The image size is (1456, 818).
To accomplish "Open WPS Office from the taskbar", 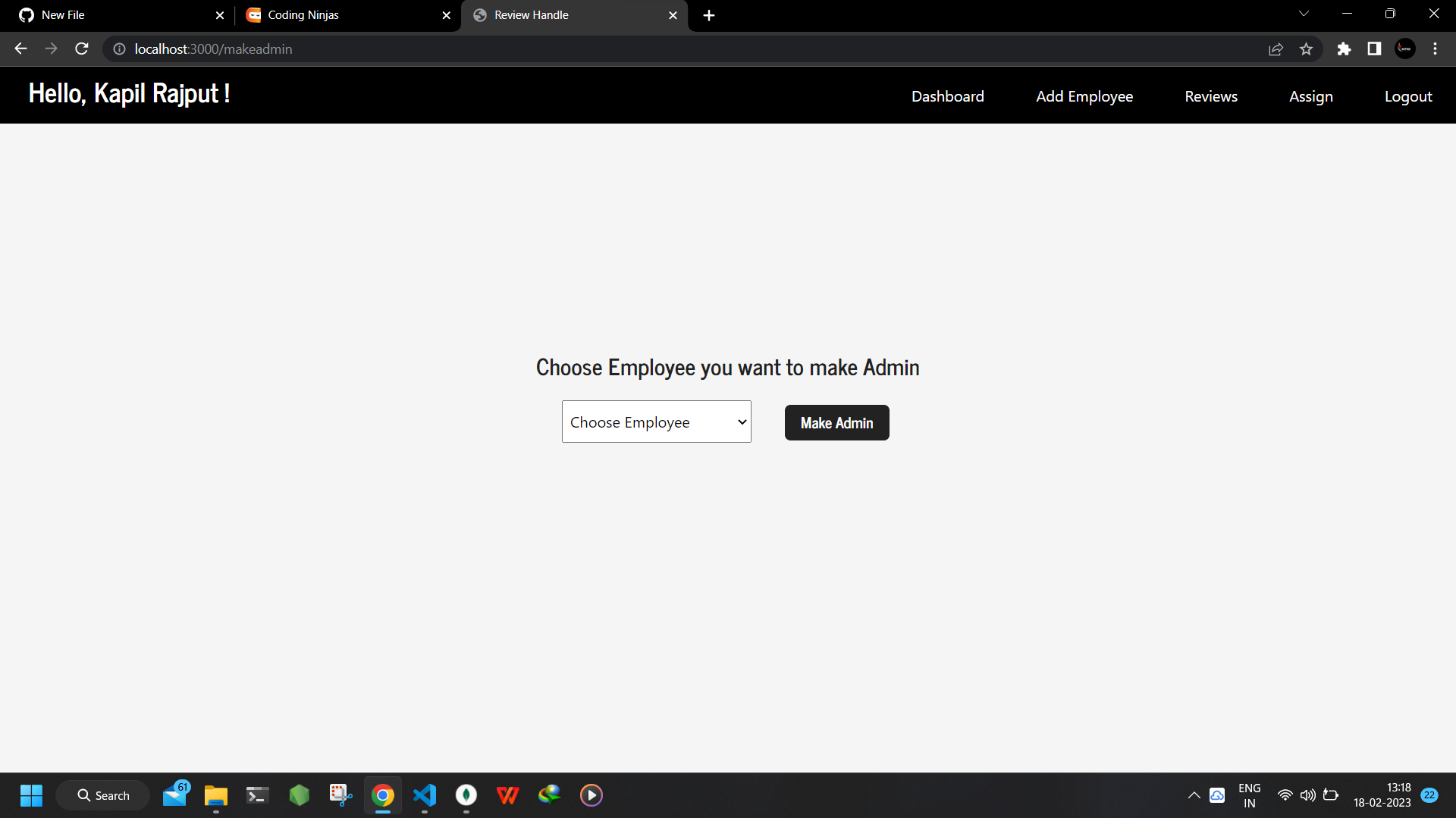I will 507,794.
